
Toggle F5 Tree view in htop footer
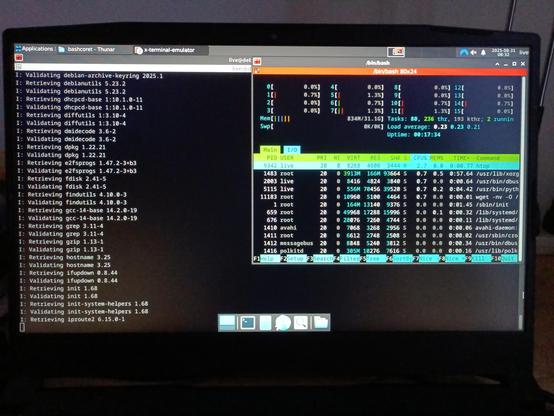click(373, 259)
